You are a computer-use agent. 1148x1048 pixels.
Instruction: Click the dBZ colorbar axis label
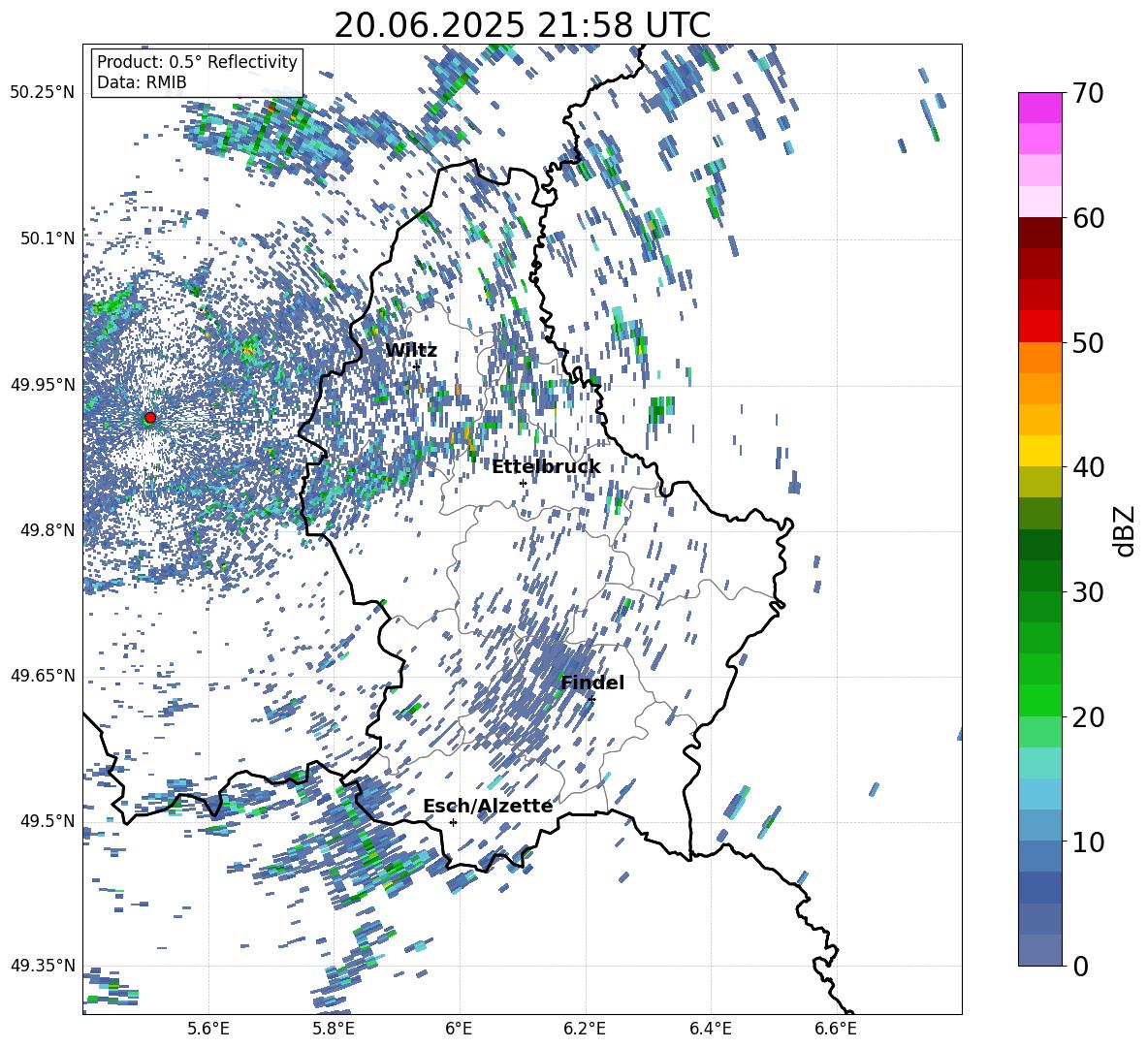click(1126, 530)
